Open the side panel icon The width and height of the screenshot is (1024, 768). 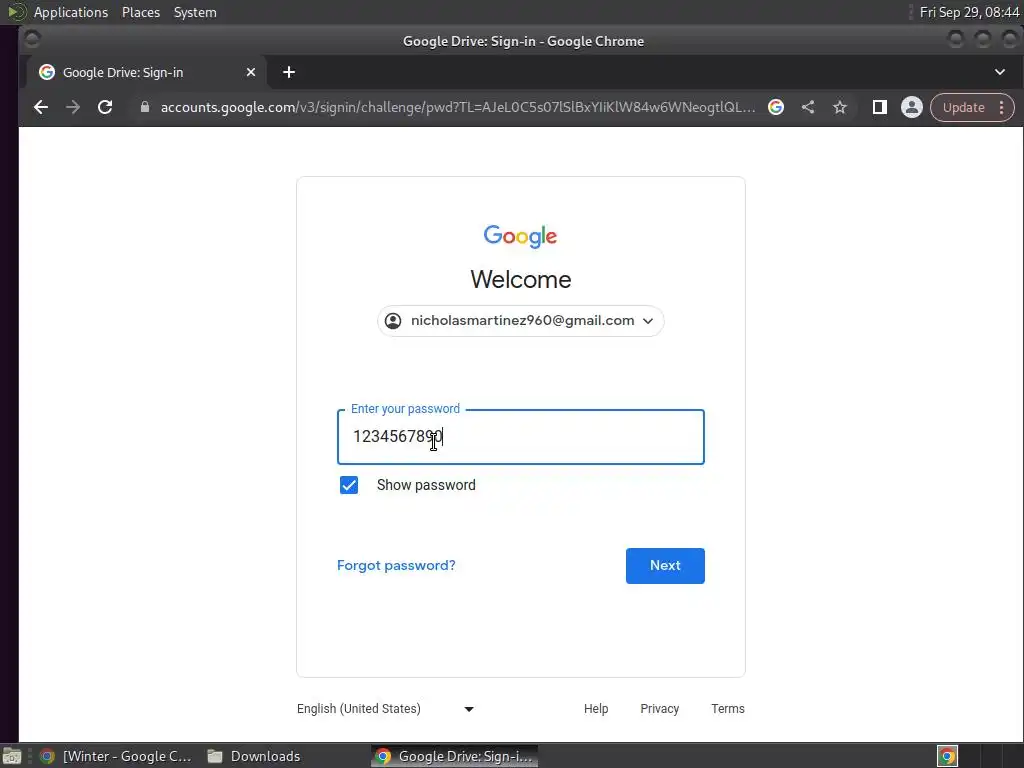pyautogui.click(x=880, y=107)
